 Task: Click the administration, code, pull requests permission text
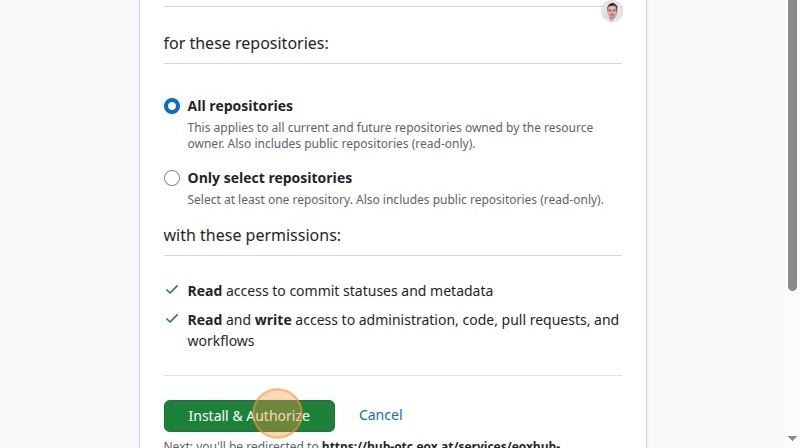coord(403,330)
